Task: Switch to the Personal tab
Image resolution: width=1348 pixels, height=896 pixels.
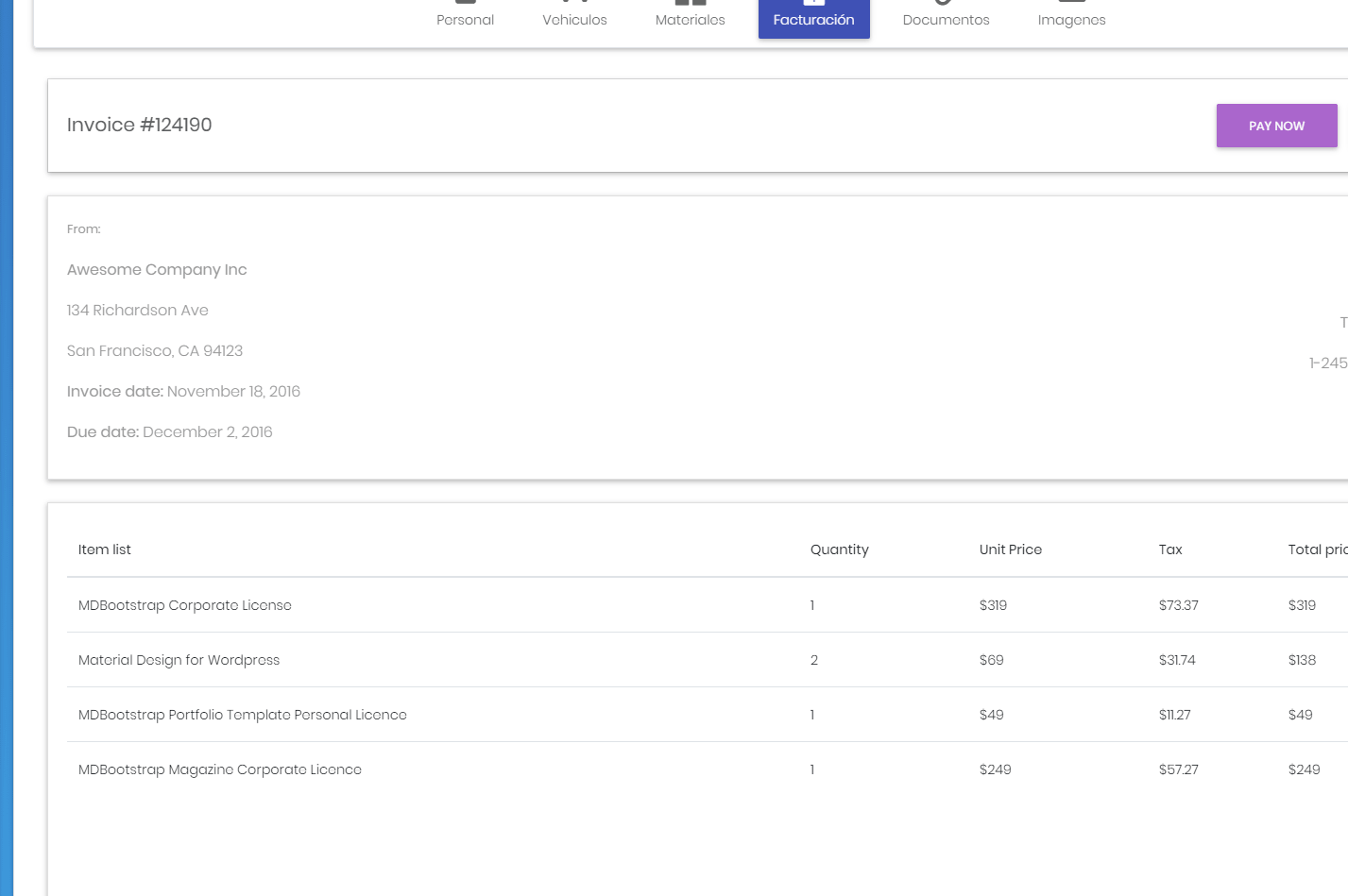Action: [465, 19]
